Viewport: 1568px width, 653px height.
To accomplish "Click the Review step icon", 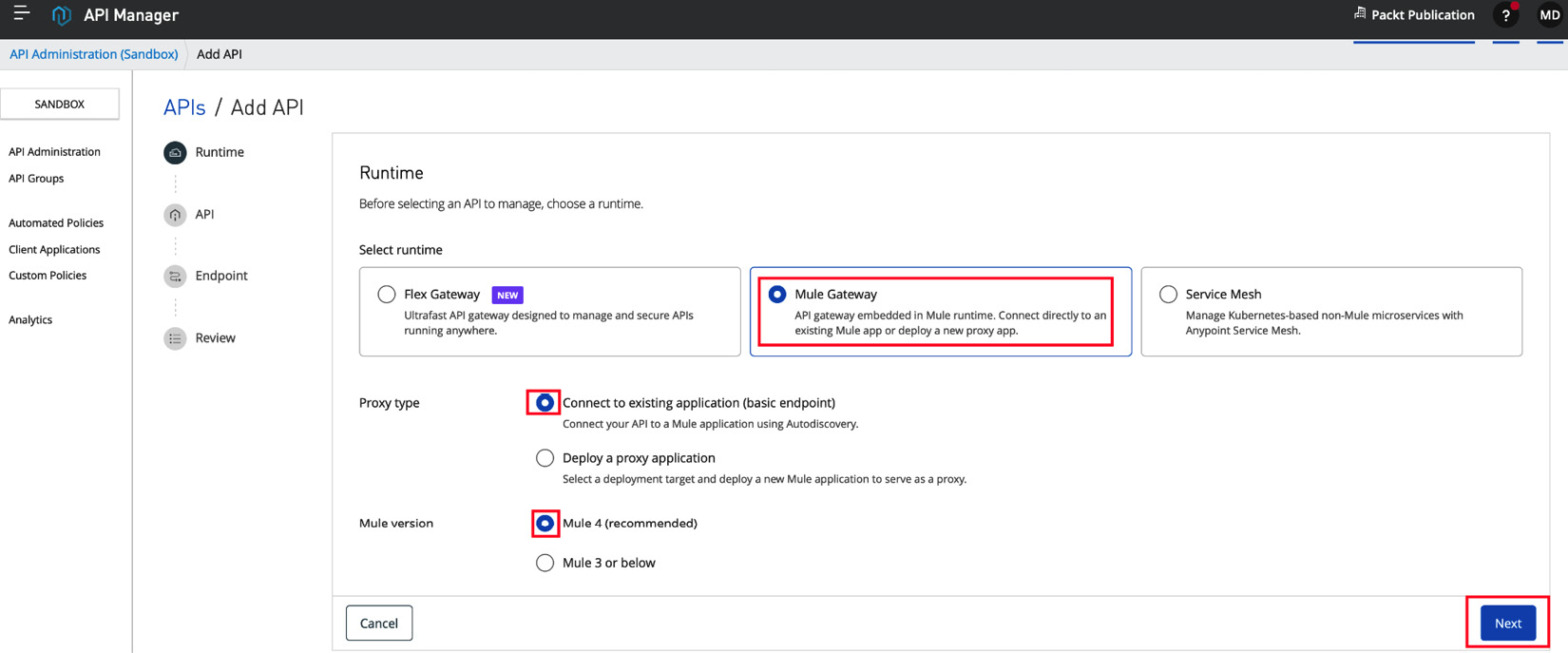I will pos(175,338).
